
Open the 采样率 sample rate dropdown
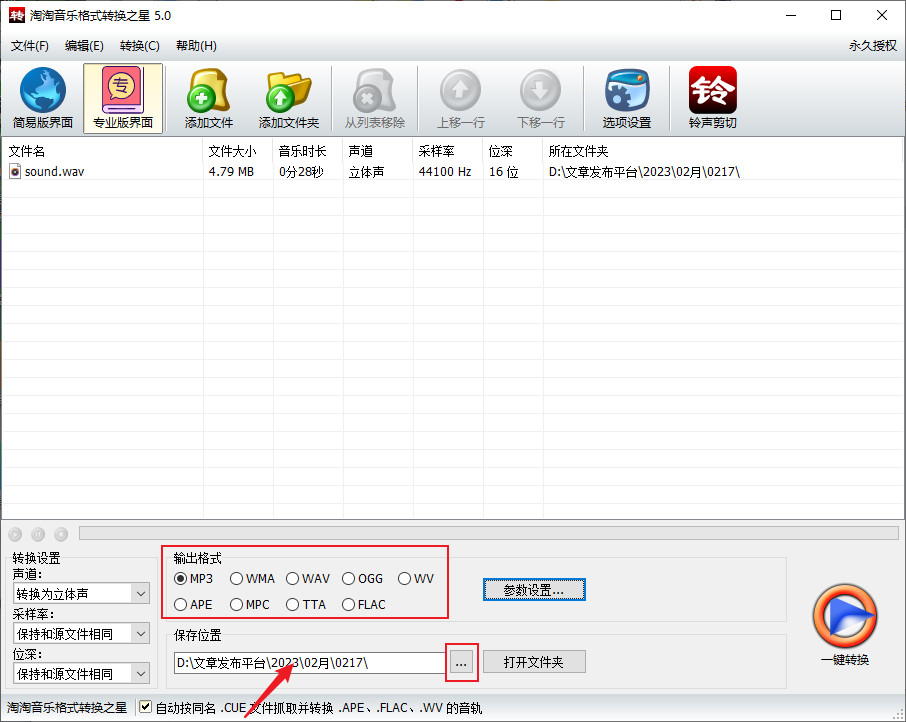pyautogui.click(x=81, y=634)
